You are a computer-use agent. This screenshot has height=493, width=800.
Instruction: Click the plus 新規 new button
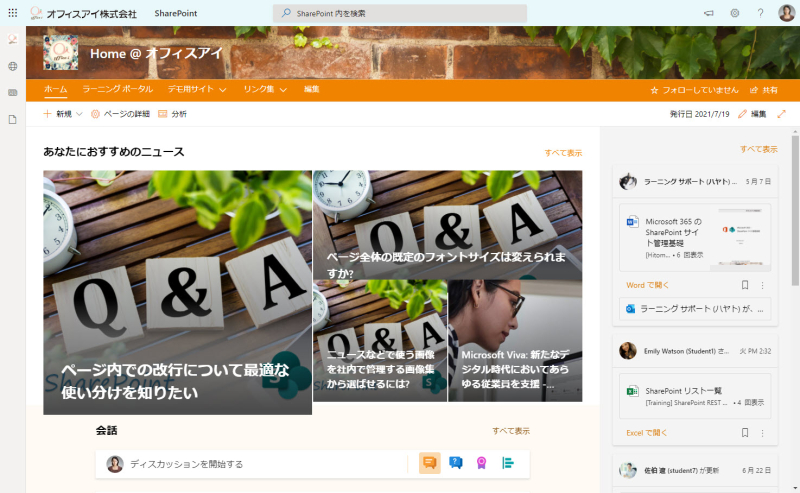pos(58,114)
